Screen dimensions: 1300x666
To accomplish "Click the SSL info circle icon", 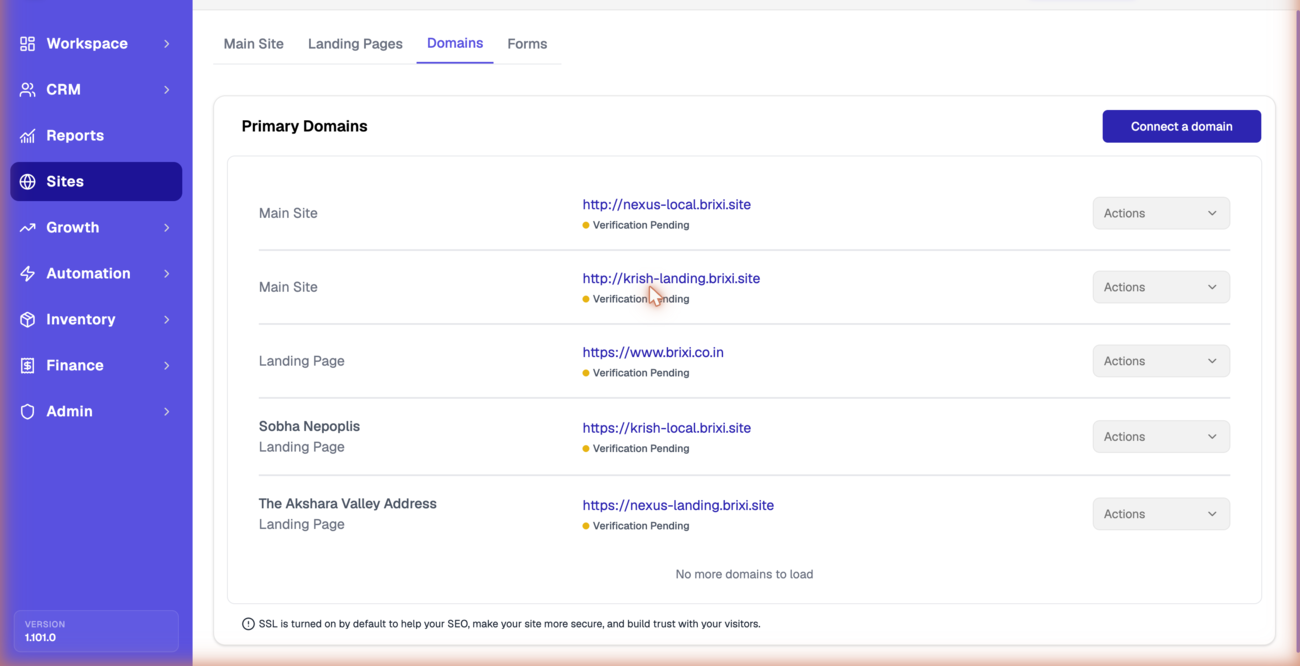I will 248,624.
